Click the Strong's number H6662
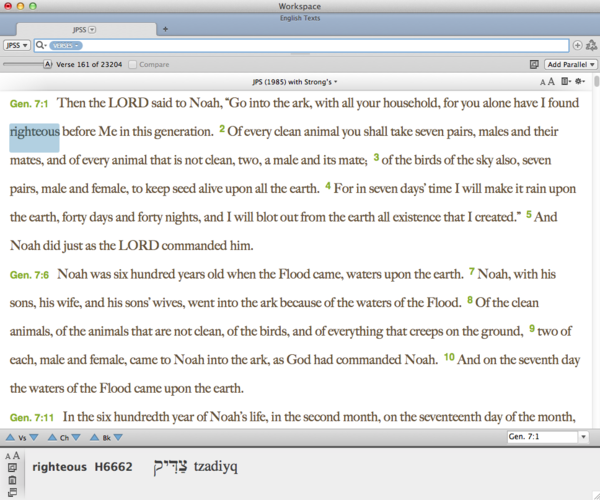Image resolution: width=600 pixels, height=500 pixels. point(113,467)
